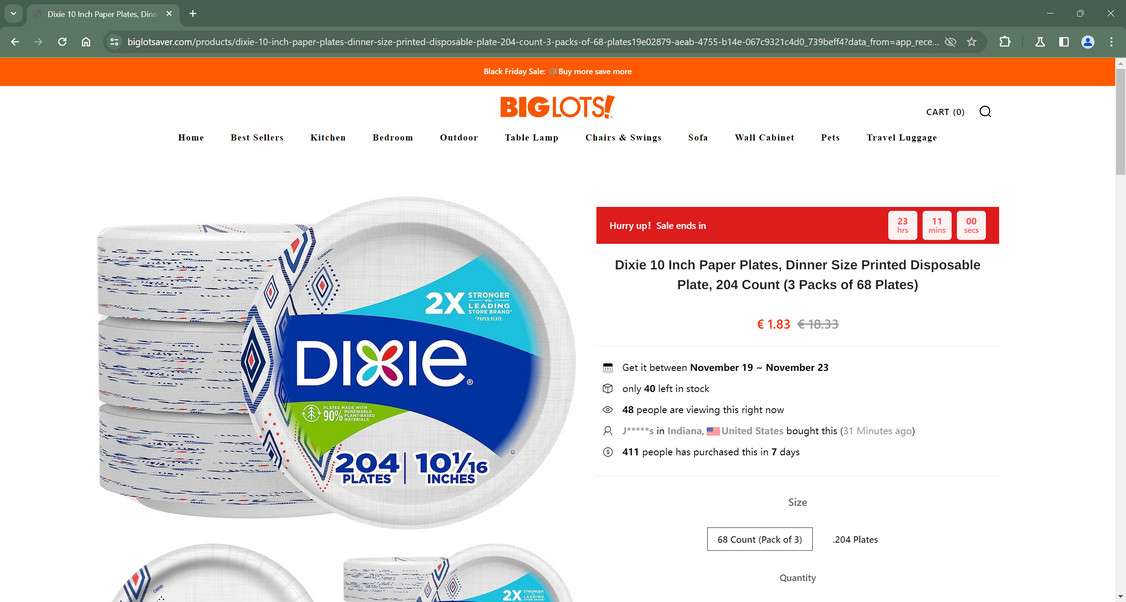View site information in address bar
The image size is (1126, 602).
click(114, 42)
